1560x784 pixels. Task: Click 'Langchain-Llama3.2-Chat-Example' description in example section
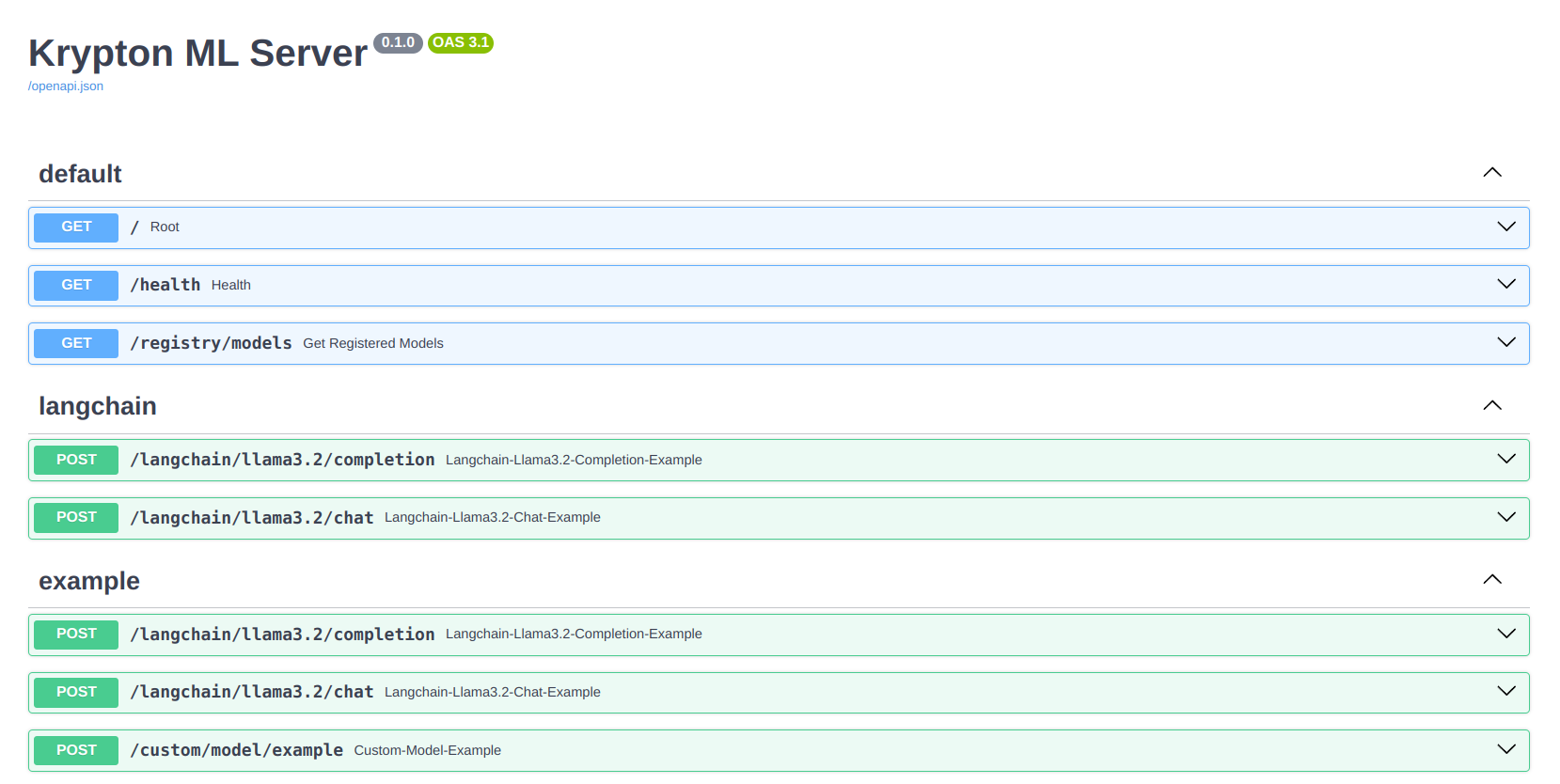click(x=493, y=693)
